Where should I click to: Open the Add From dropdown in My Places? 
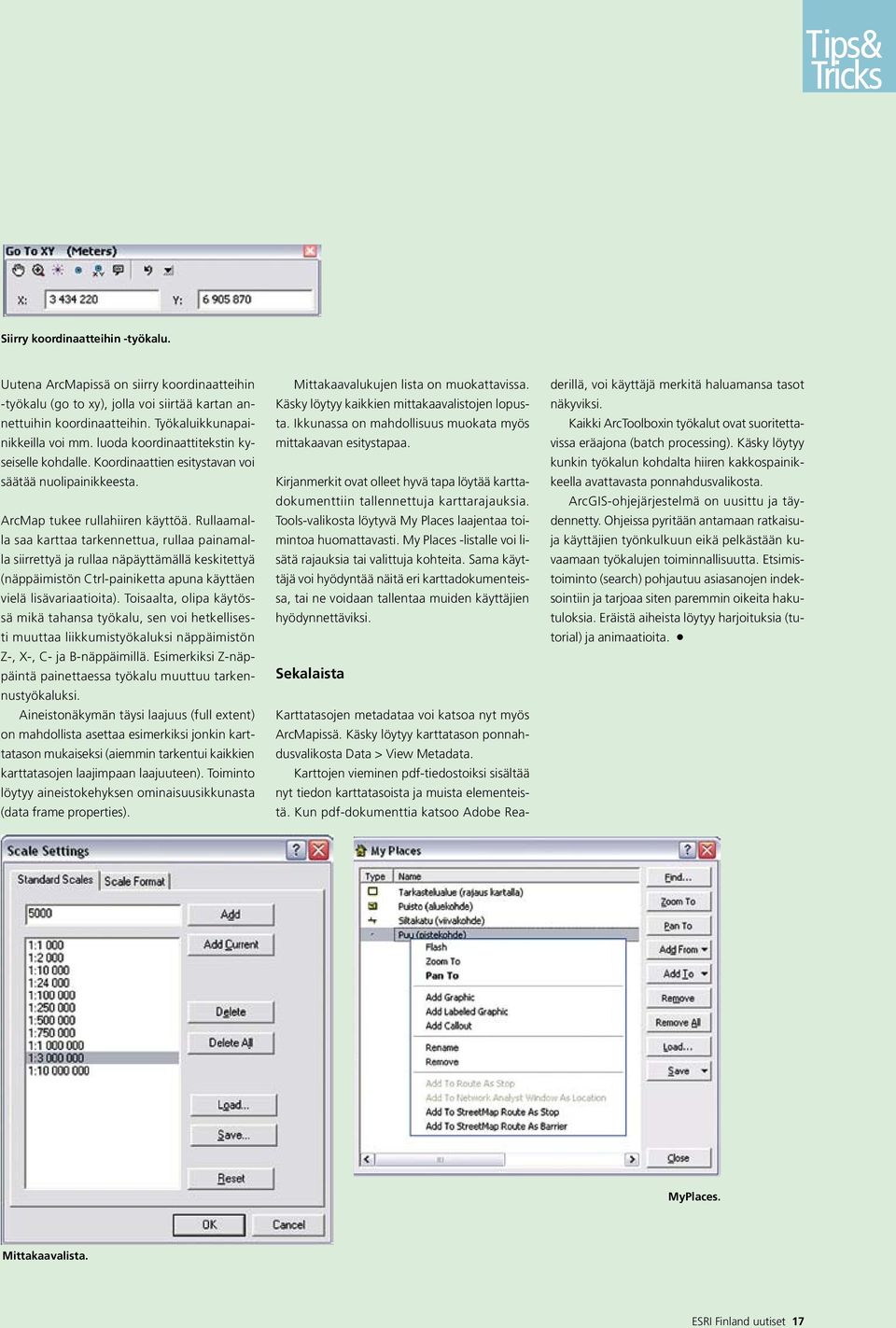pyautogui.click(x=679, y=950)
